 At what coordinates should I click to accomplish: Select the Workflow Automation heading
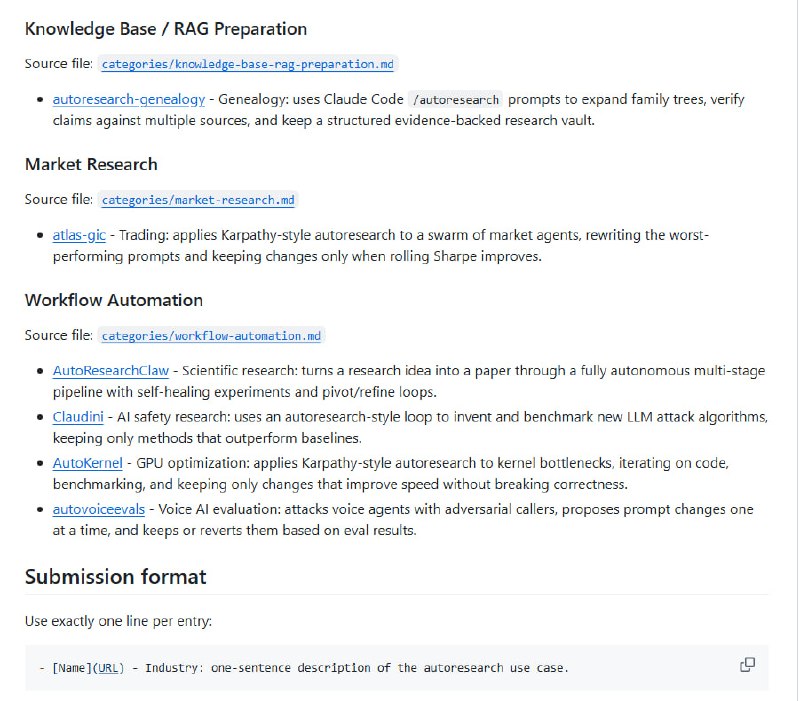coord(113,300)
